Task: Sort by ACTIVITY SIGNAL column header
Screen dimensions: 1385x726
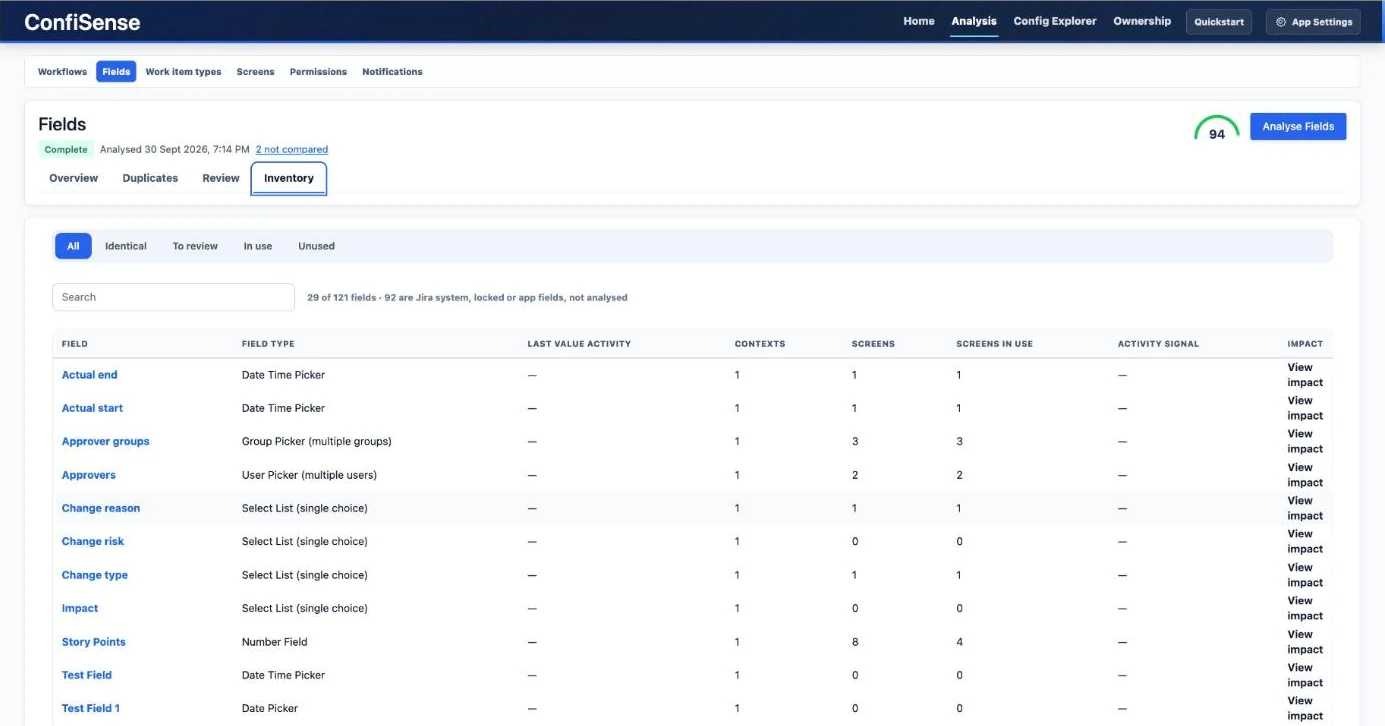Action: [1158, 344]
